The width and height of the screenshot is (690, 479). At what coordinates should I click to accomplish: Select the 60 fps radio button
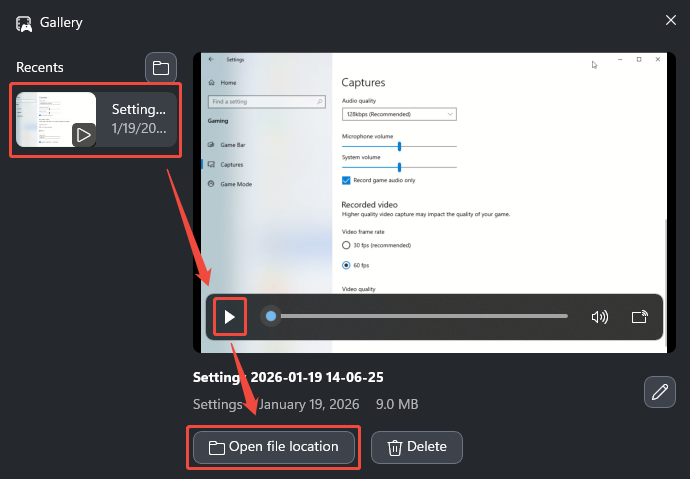tap(346, 265)
